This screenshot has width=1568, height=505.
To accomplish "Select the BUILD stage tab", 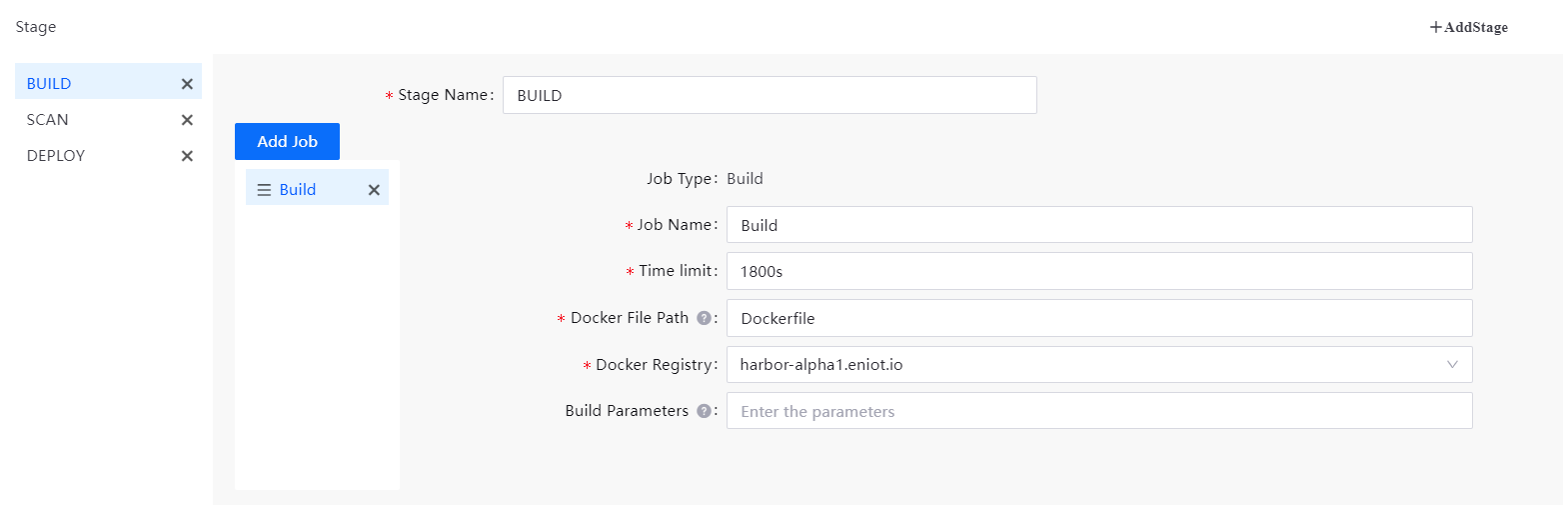I will pyautogui.click(x=108, y=81).
